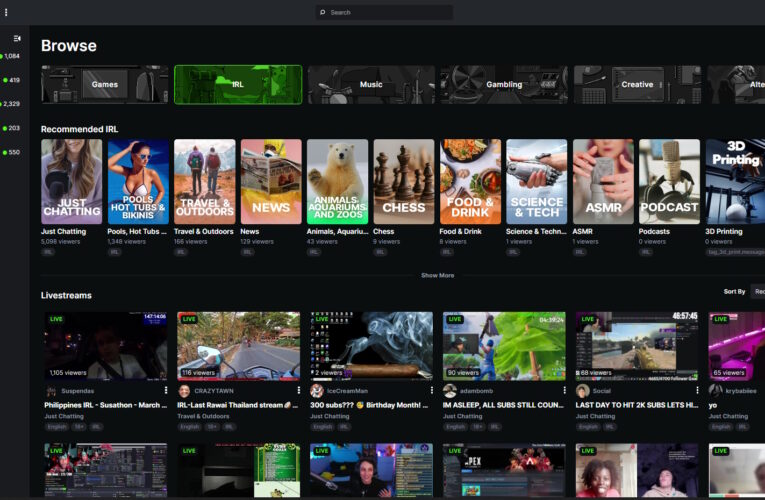Open the three-dot menu in the top-left corner
Screen dimensions: 765x500
click(x=6, y=12)
